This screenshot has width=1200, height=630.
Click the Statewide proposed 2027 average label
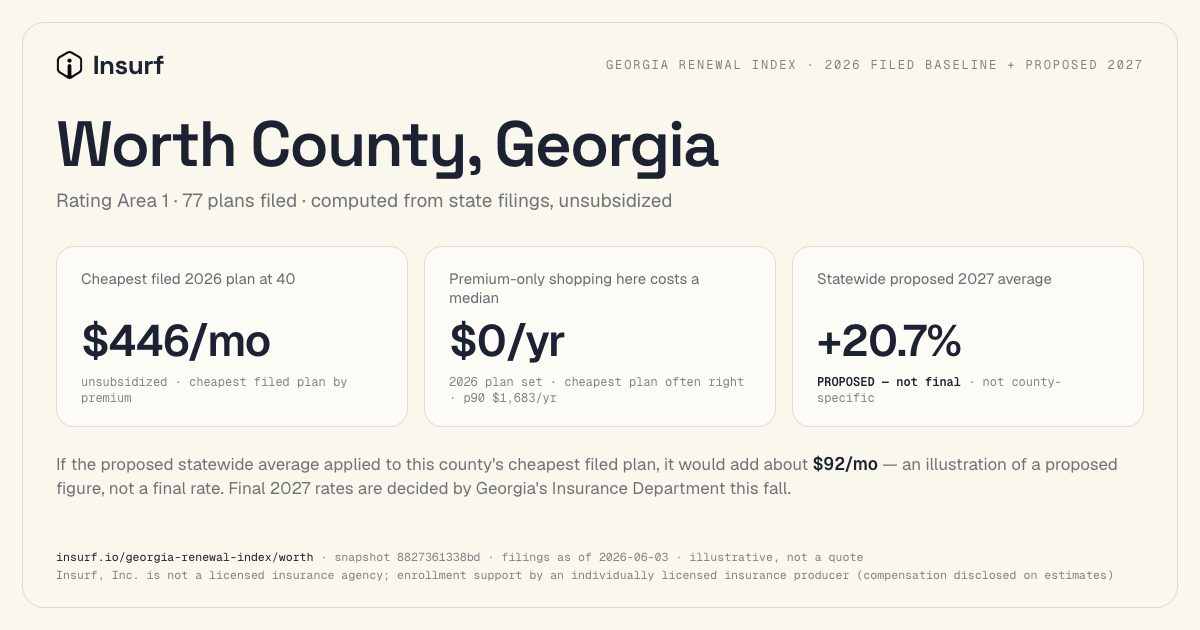click(934, 279)
